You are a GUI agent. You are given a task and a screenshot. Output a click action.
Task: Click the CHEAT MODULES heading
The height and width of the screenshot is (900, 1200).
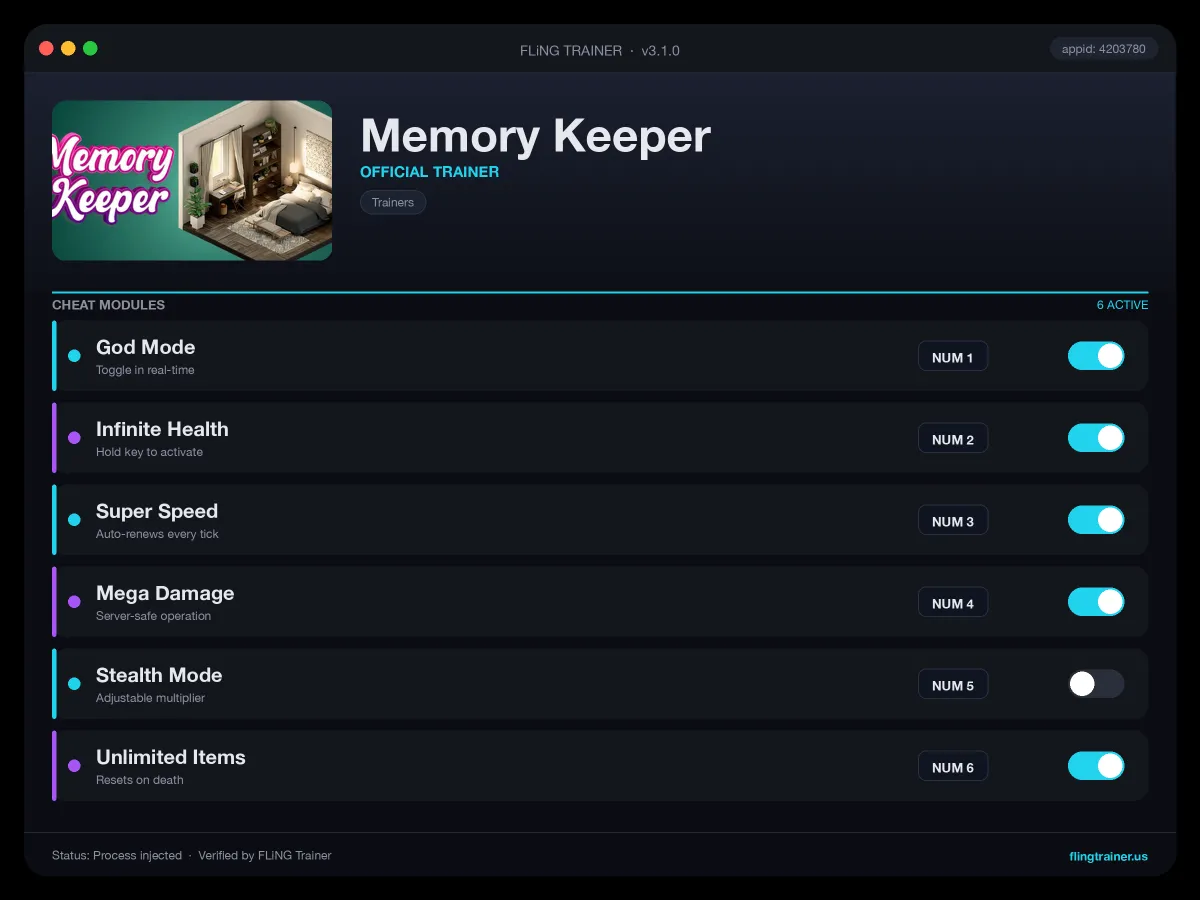pyautogui.click(x=108, y=305)
